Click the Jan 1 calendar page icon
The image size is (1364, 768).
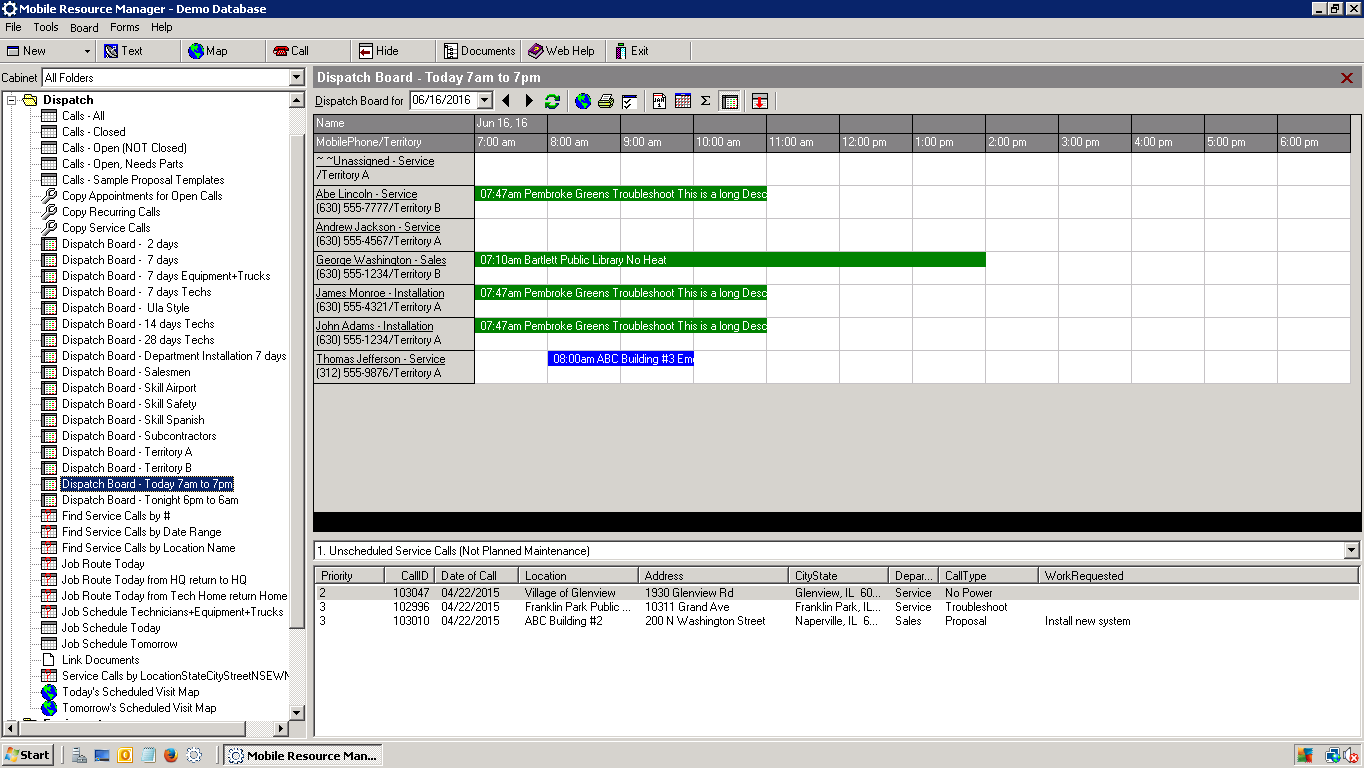tap(660, 101)
